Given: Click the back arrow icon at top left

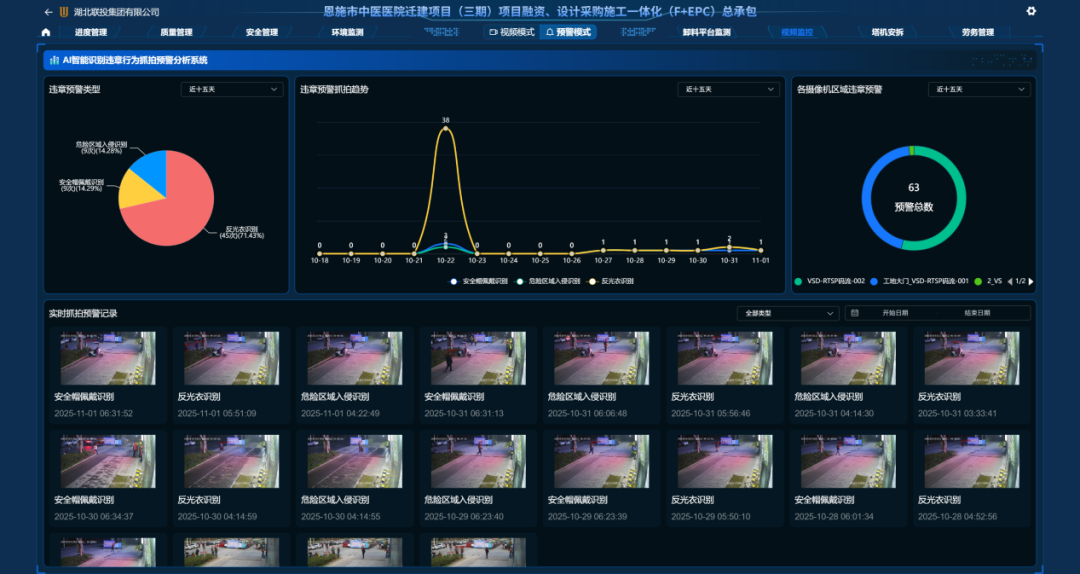Looking at the screenshot, I should tap(48, 12).
